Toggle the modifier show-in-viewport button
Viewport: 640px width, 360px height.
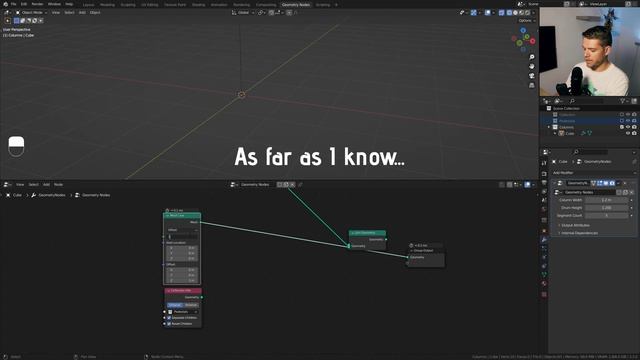click(606, 183)
